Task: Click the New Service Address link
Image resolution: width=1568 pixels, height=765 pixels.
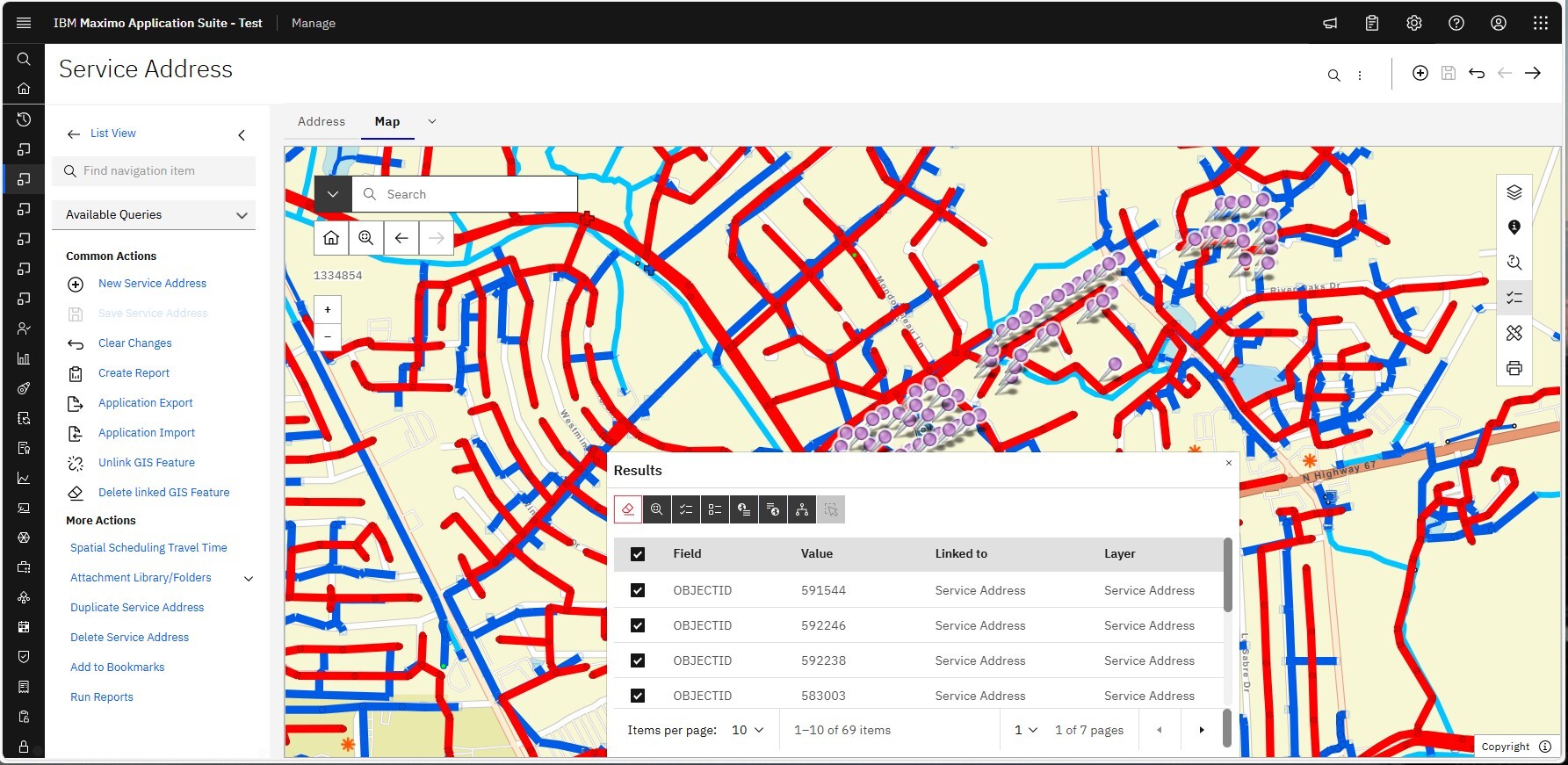Action: (x=152, y=284)
